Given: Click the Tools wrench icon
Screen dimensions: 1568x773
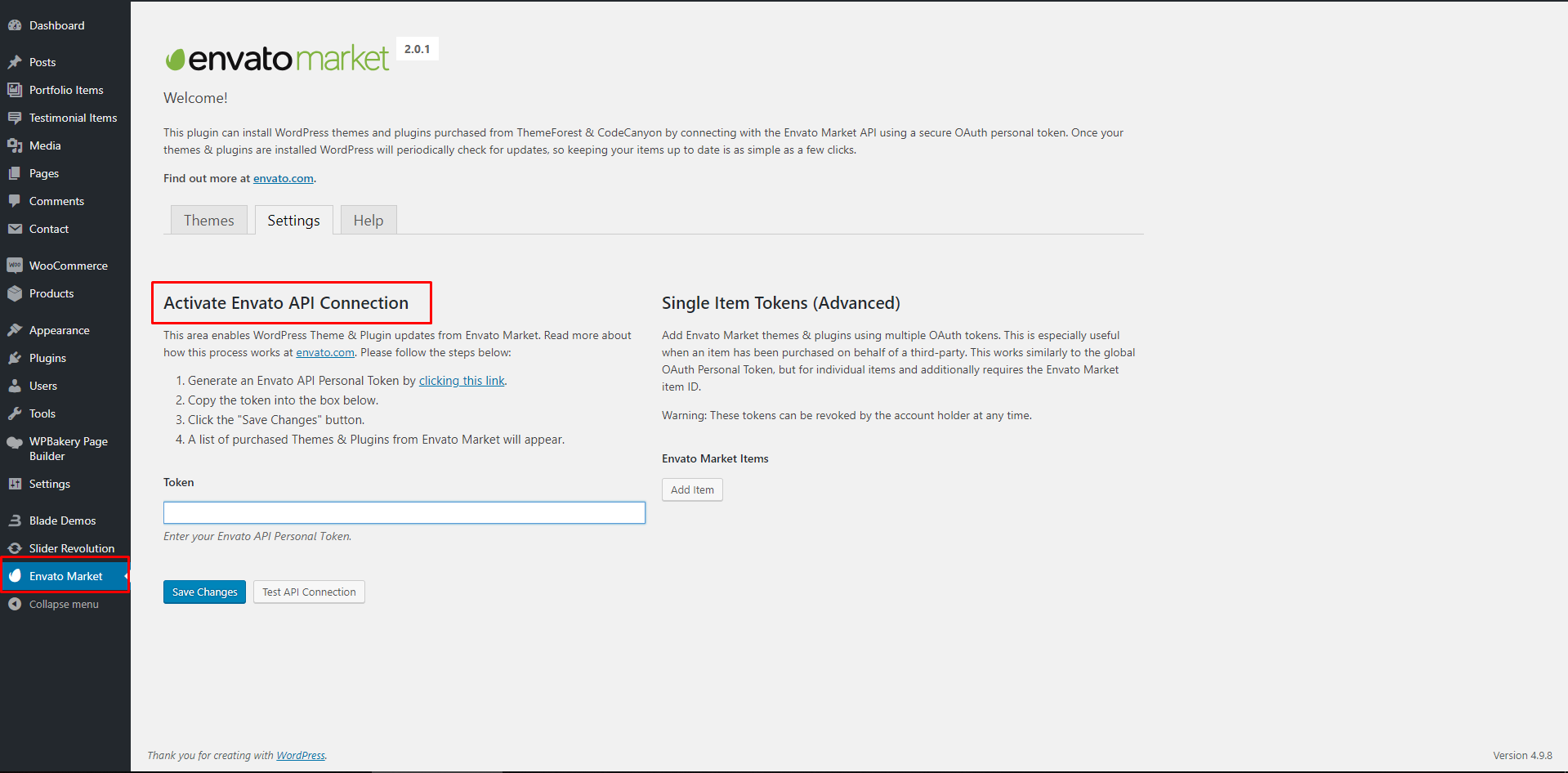Looking at the screenshot, I should (x=15, y=413).
